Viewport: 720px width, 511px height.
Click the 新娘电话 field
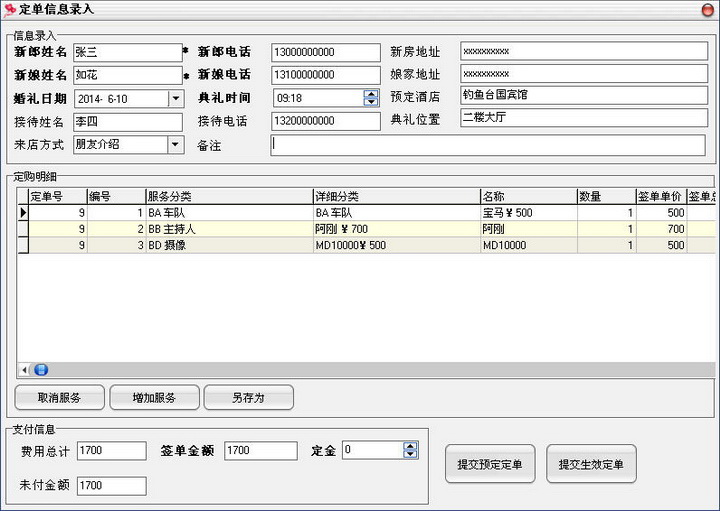[326, 75]
